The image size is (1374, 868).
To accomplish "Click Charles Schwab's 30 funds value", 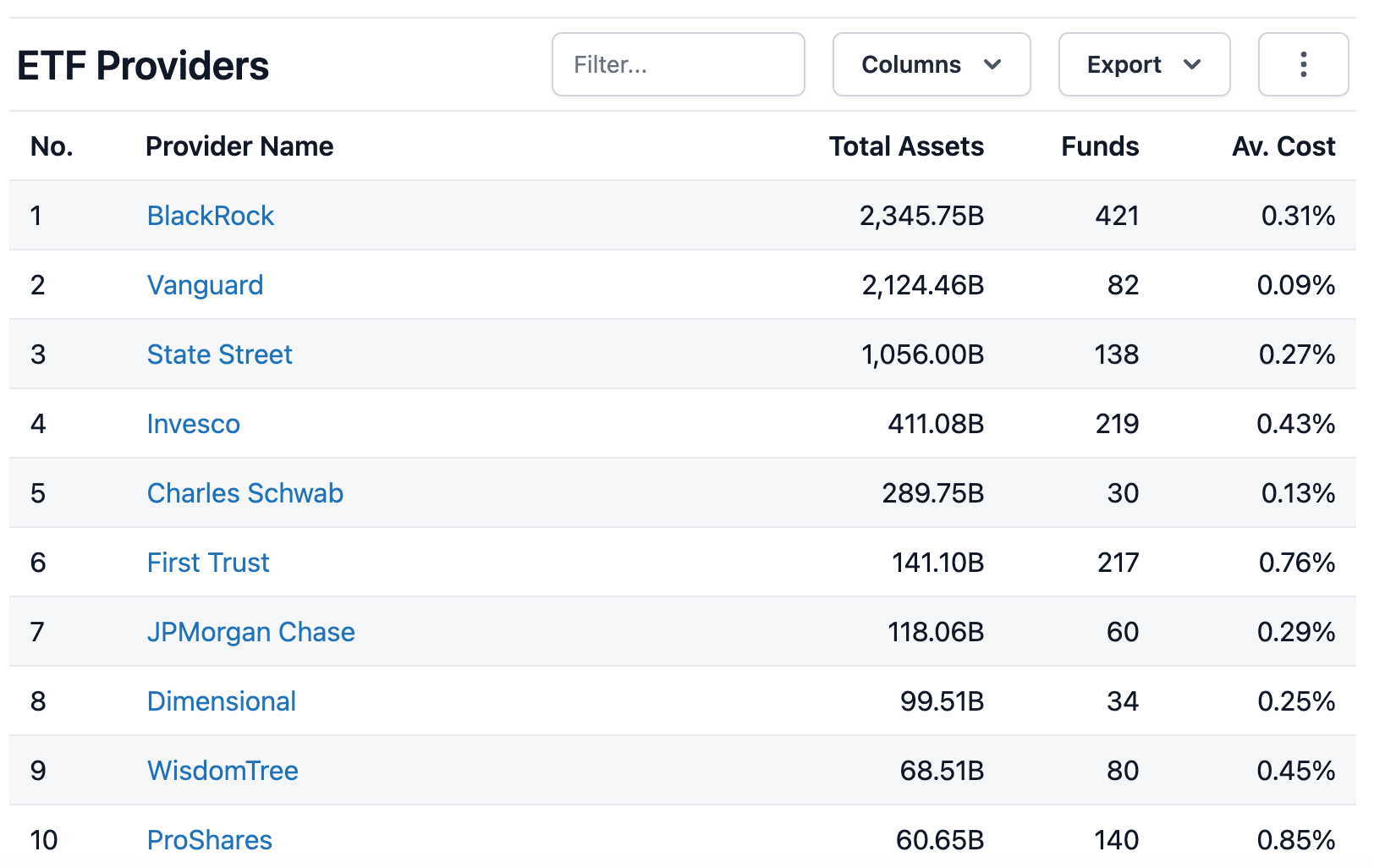I will pos(1123,493).
